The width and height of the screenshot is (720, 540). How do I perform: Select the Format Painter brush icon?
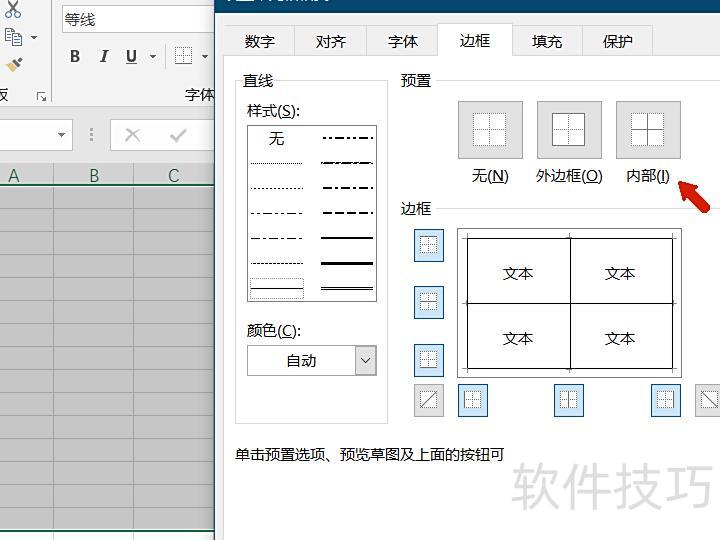(x=14, y=64)
